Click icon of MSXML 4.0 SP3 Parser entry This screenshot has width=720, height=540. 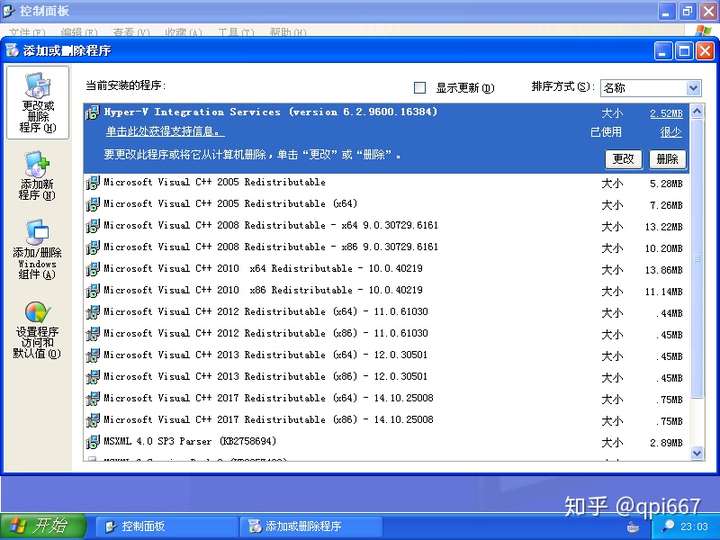[x=92, y=441]
